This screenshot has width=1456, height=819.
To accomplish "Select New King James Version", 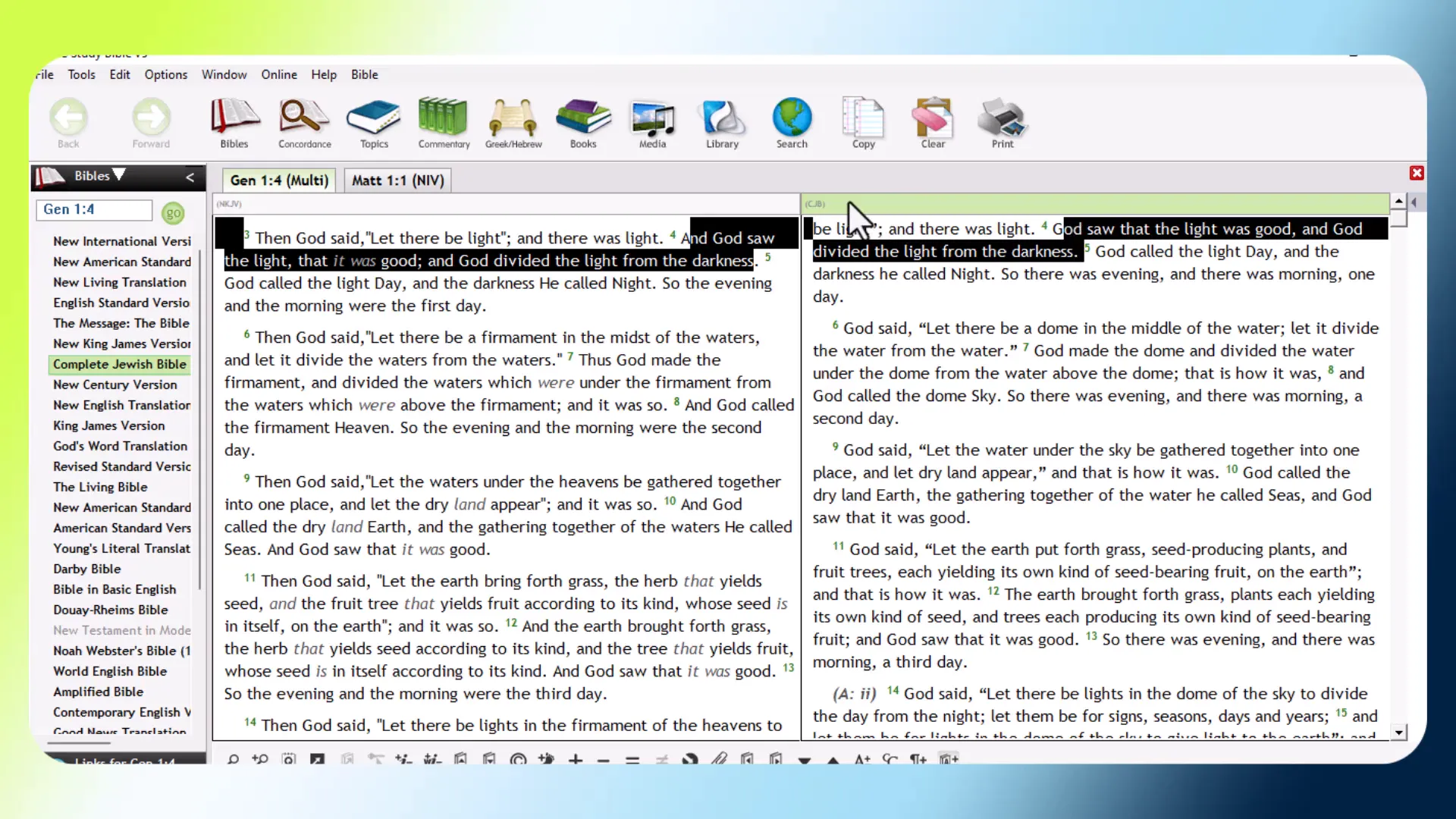I will point(121,344).
